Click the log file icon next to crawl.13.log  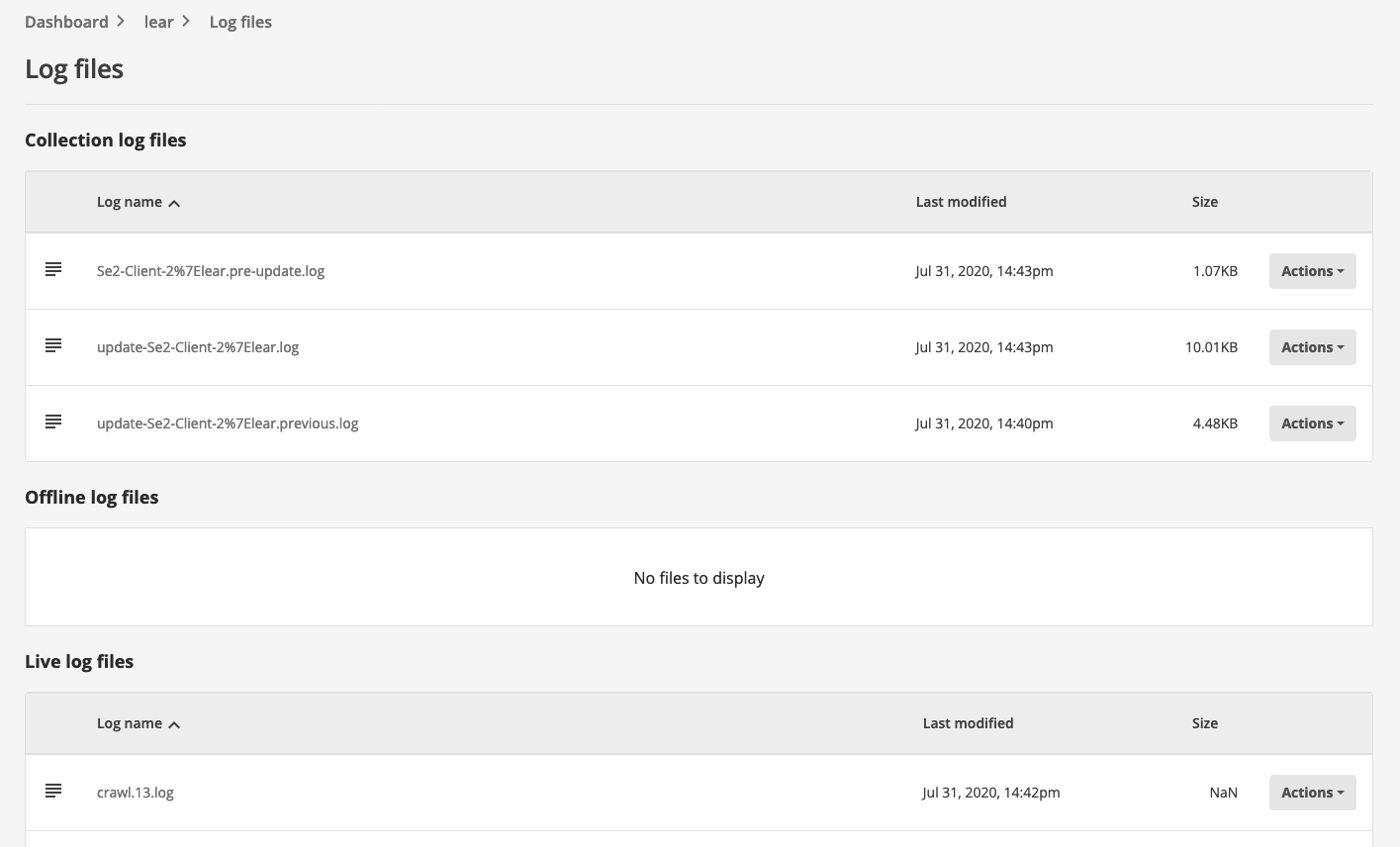pos(53,791)
